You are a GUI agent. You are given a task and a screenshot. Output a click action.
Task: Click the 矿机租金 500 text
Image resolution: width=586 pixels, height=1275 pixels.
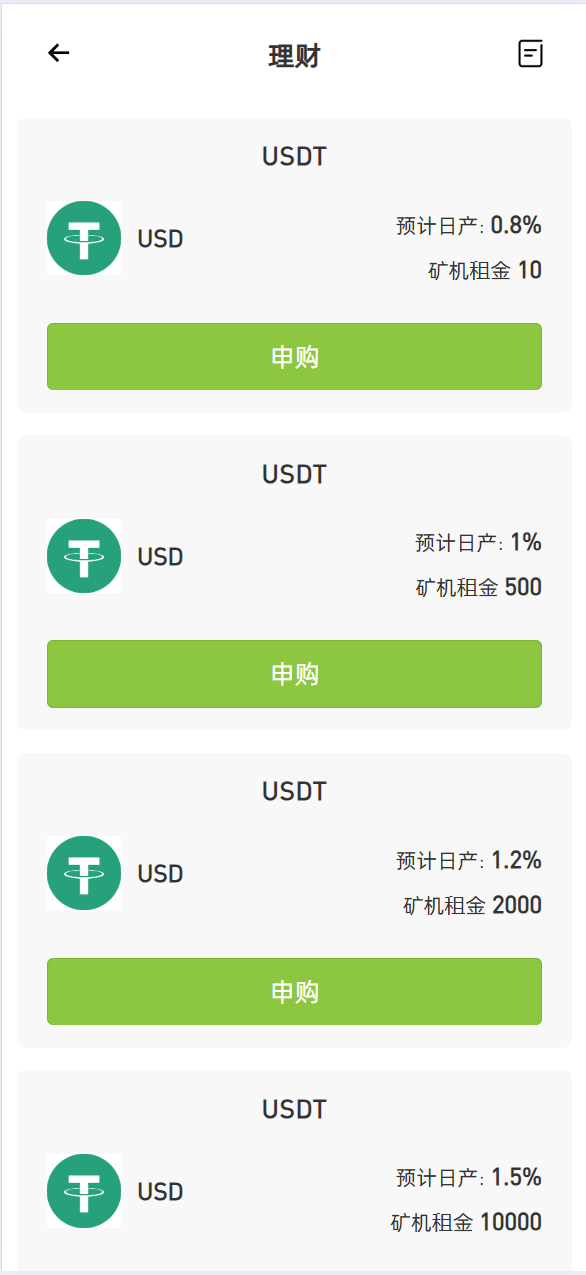point(479,588)
